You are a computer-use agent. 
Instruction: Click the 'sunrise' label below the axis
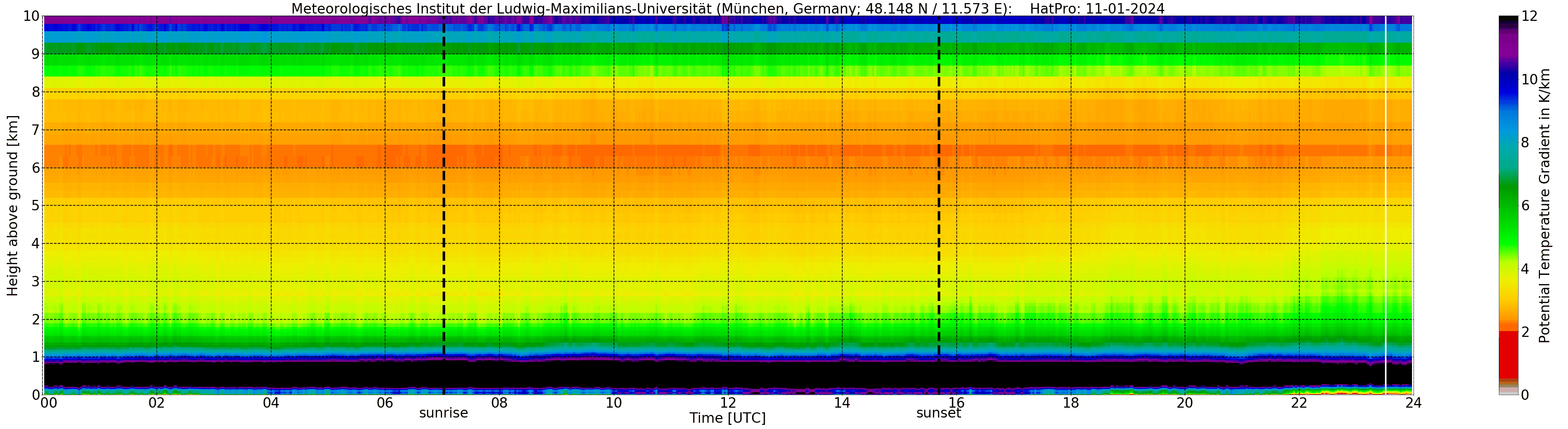(x=443, y=413)
